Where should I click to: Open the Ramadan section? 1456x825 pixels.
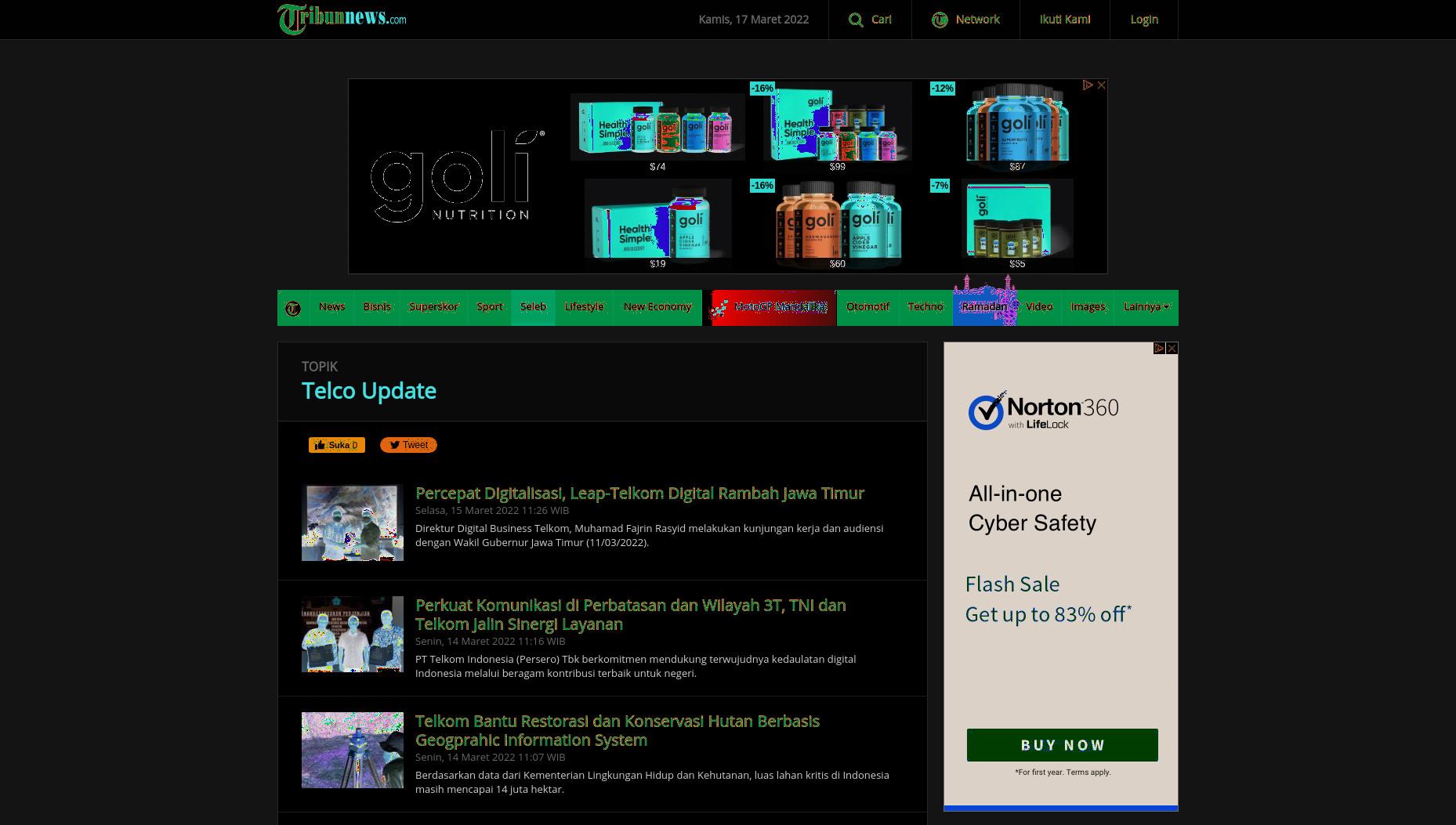pos(984,307)
